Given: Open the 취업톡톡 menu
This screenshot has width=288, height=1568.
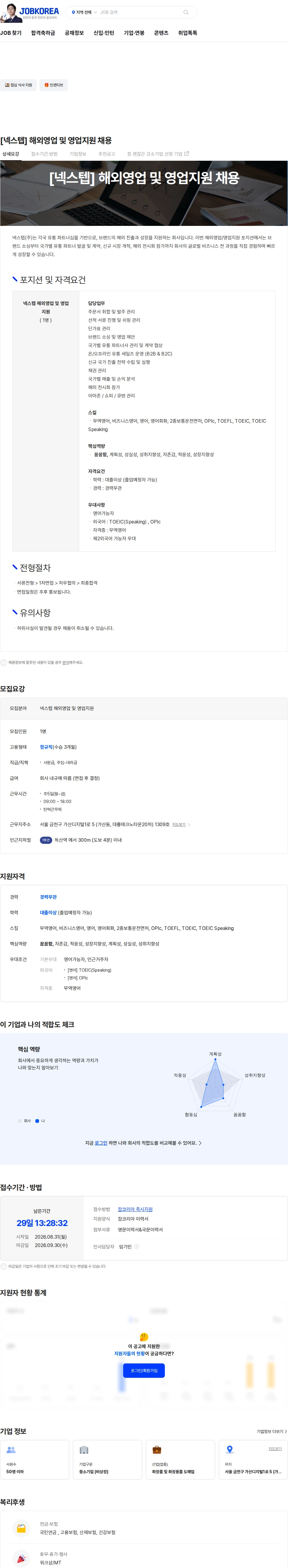Looking at the screenshot, I should 187,33.
